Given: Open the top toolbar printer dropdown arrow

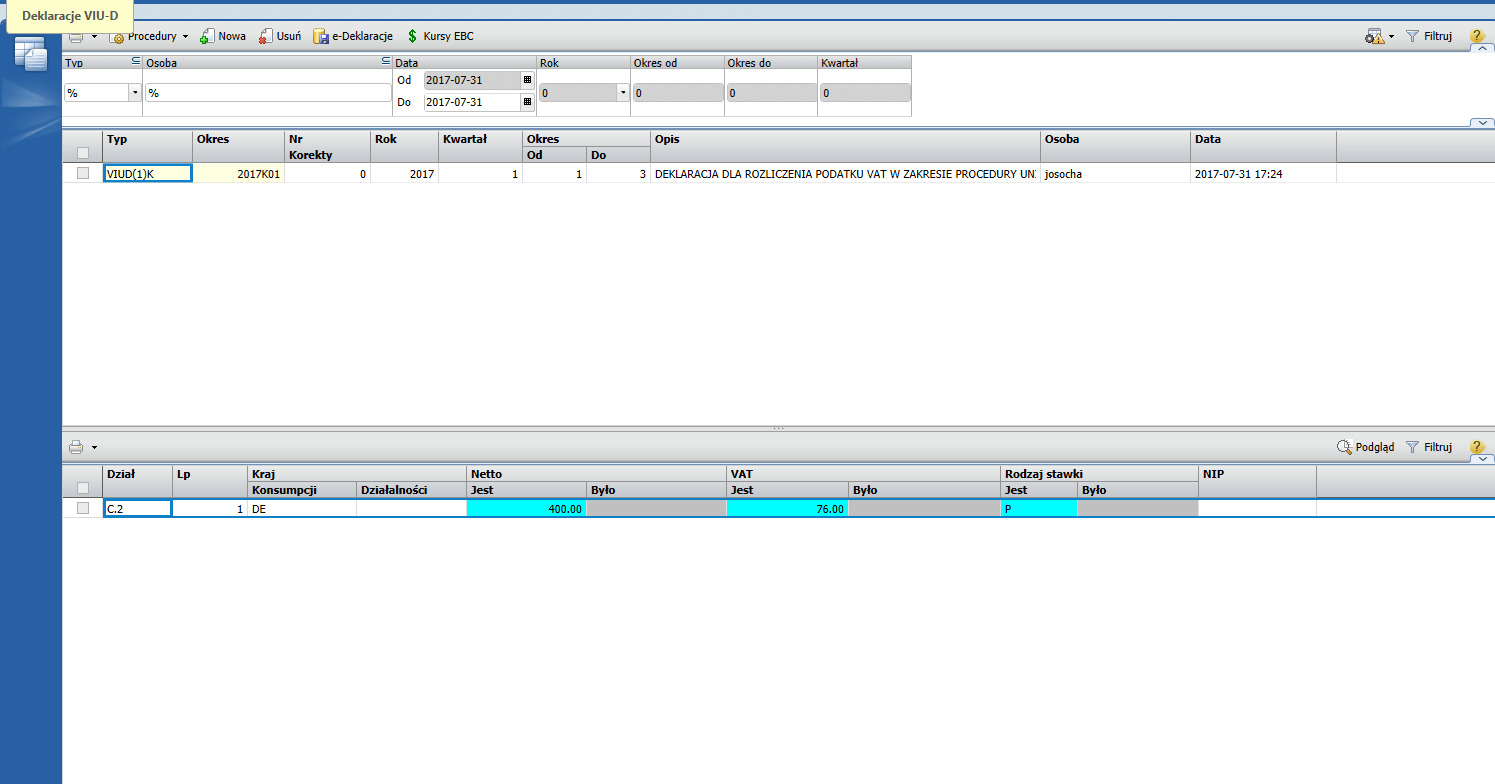Looking at the screenshot, I should [94, 37].
